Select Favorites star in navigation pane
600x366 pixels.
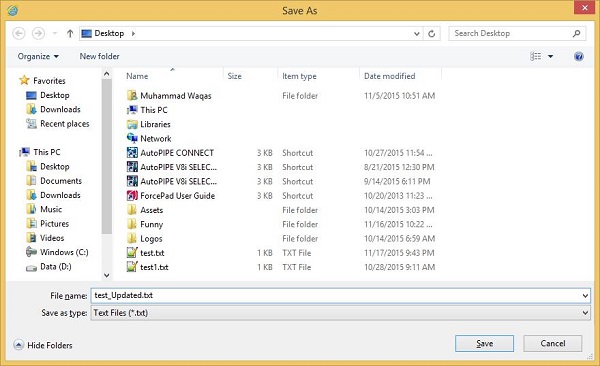pyautogui.click(x=24, y=80)
